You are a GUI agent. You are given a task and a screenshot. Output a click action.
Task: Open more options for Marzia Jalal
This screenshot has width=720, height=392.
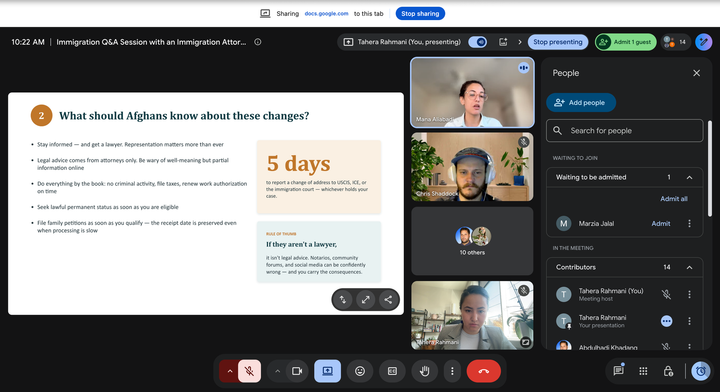pyautogui.click(x=689, y=224)
